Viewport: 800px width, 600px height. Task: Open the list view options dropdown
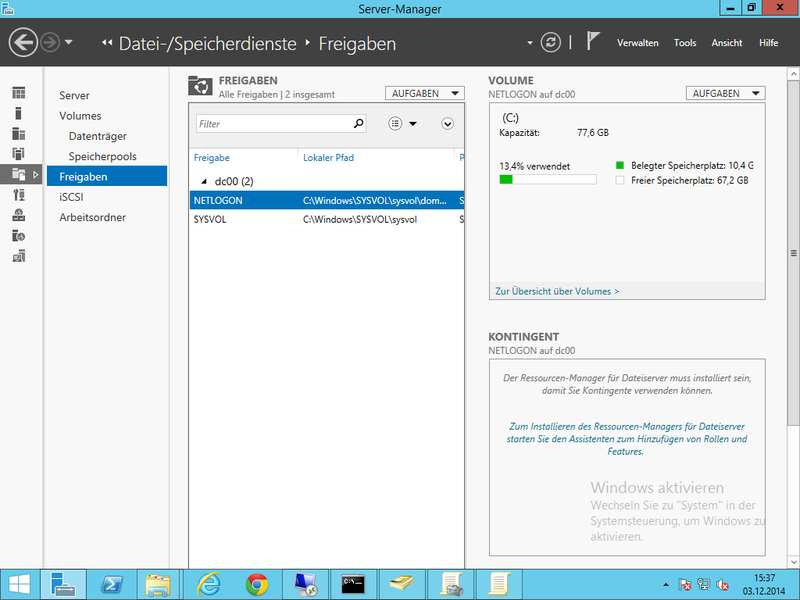point(402,124)
